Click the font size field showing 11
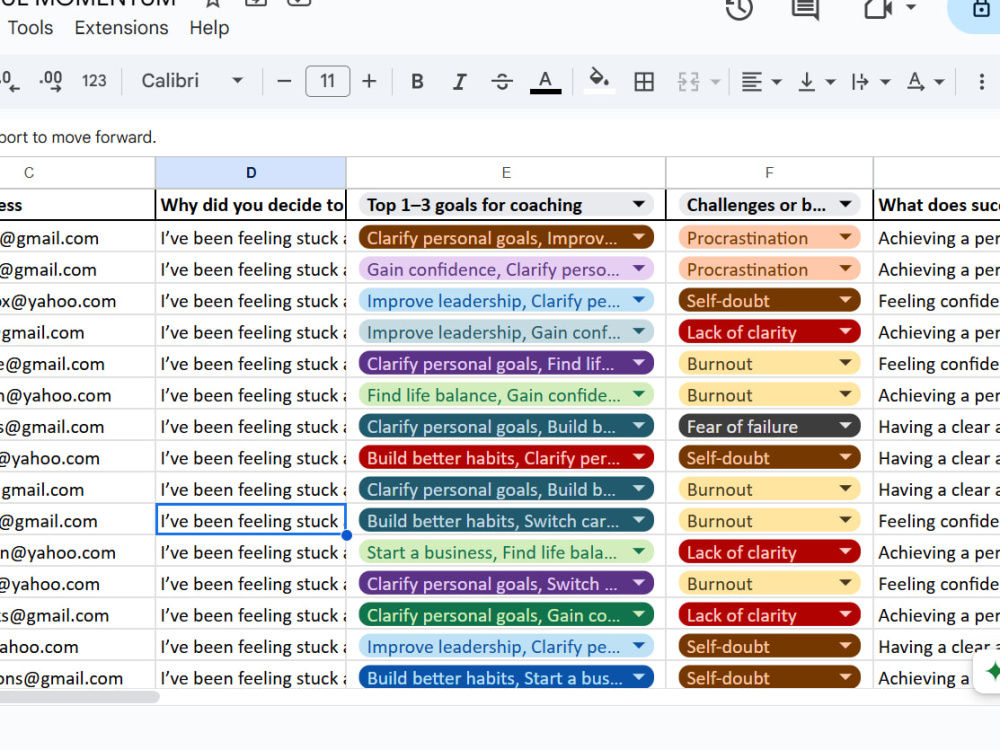This screenshot has height=750, width=1000. click(328, 81)
